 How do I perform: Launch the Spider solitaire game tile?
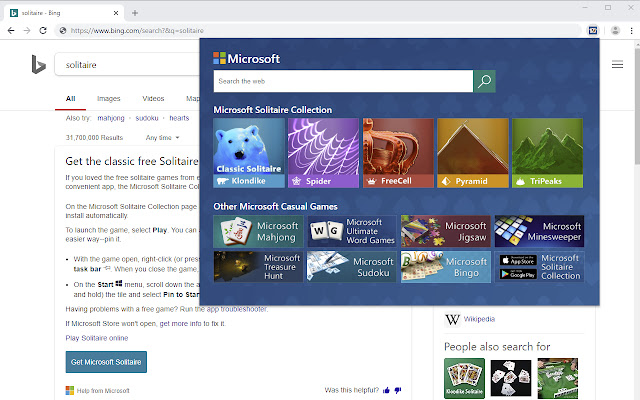coord(323,153)
